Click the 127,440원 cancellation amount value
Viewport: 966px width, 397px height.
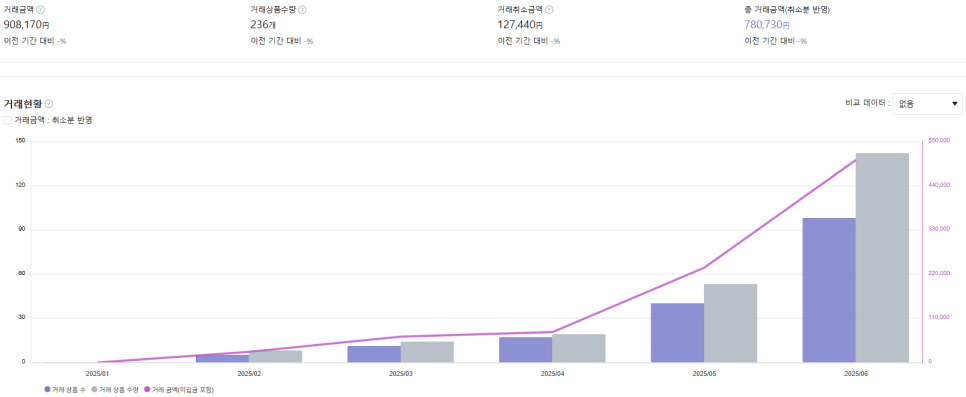pos(520,25)
